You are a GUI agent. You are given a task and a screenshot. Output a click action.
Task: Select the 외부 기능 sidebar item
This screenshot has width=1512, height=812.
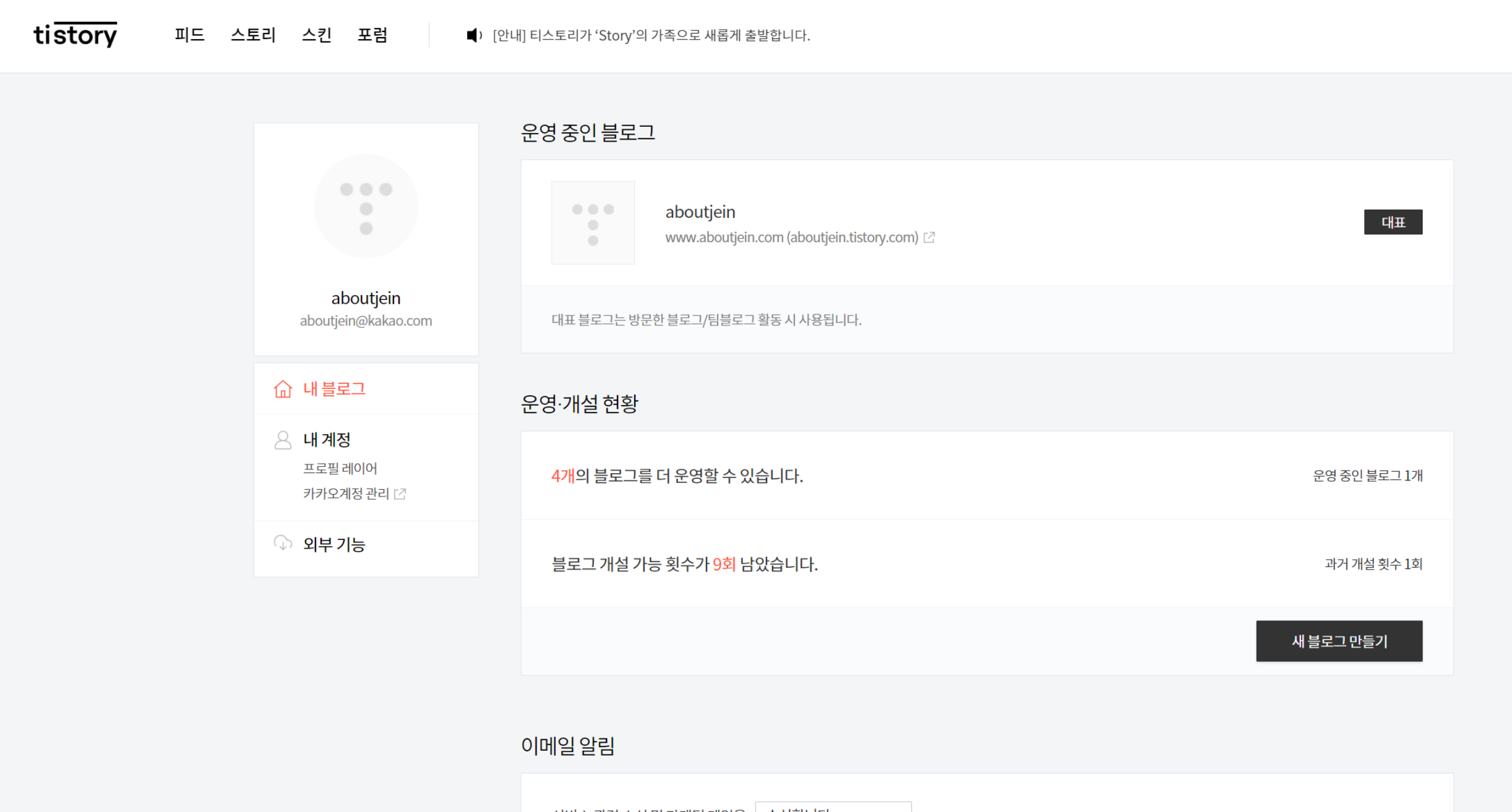[334, 544]
